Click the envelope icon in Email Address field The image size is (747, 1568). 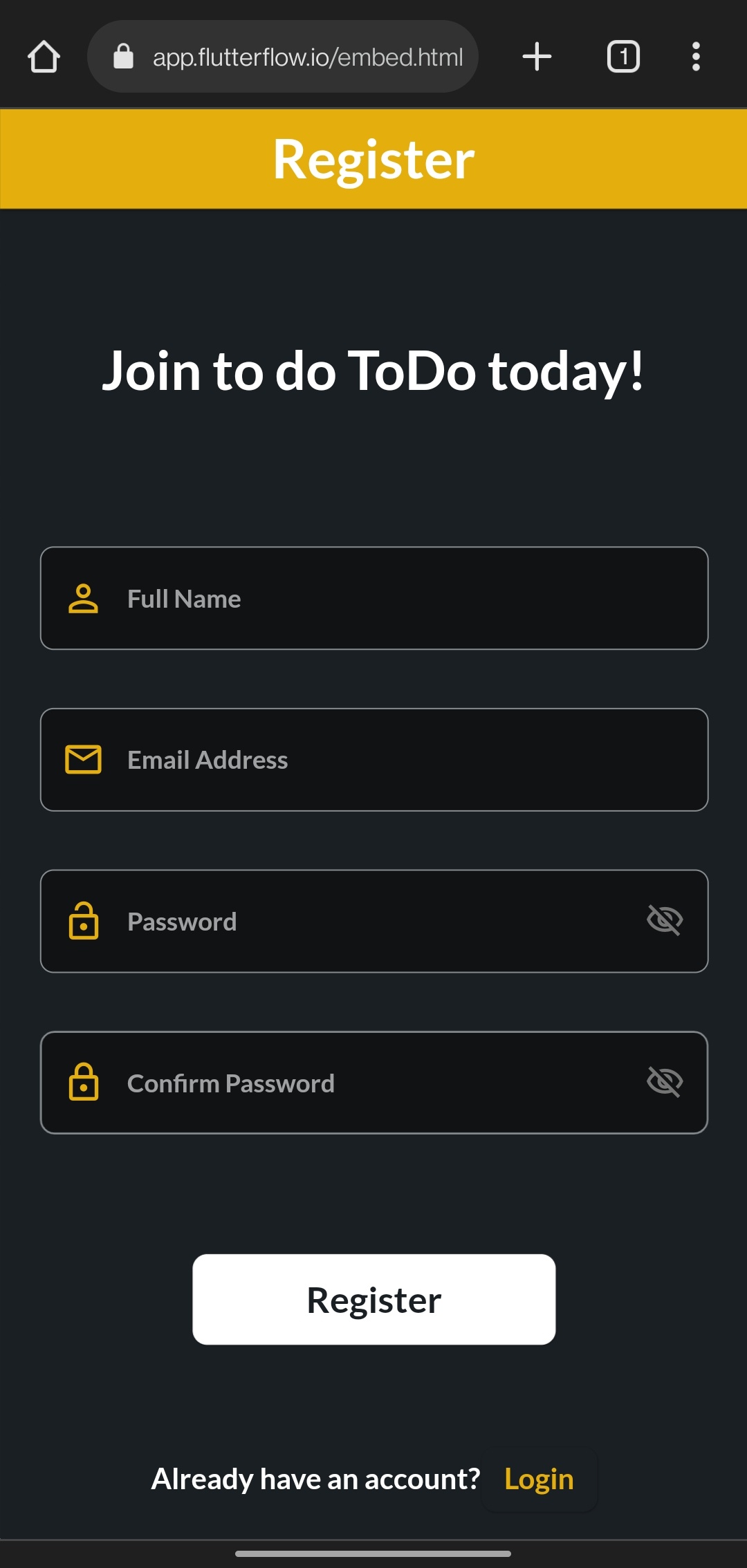tap(84, 759)
